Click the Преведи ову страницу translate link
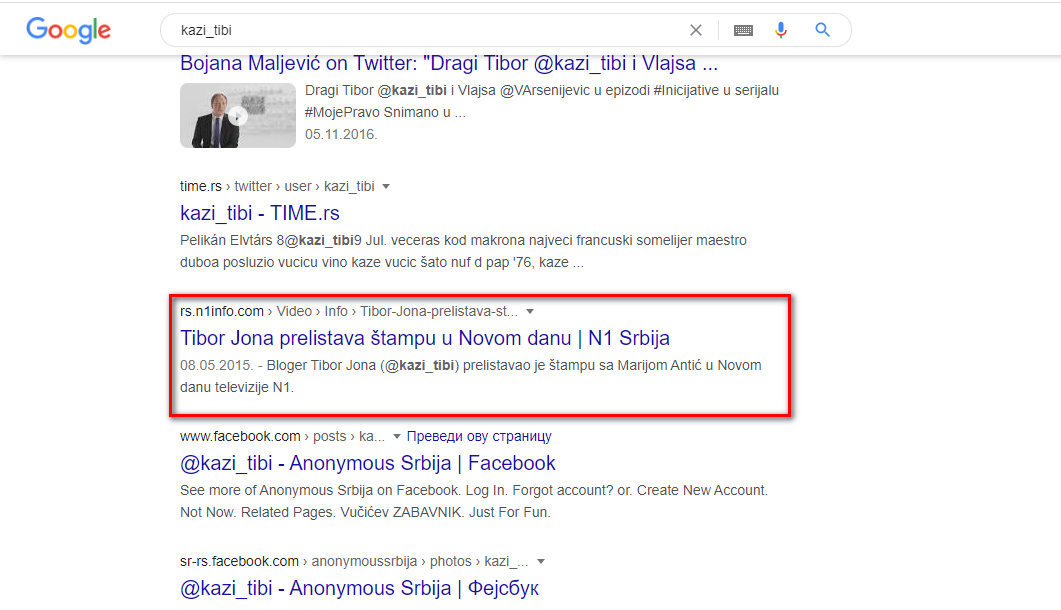The width and height of the screenshot is (1061, 610). (x=479, y=436)
